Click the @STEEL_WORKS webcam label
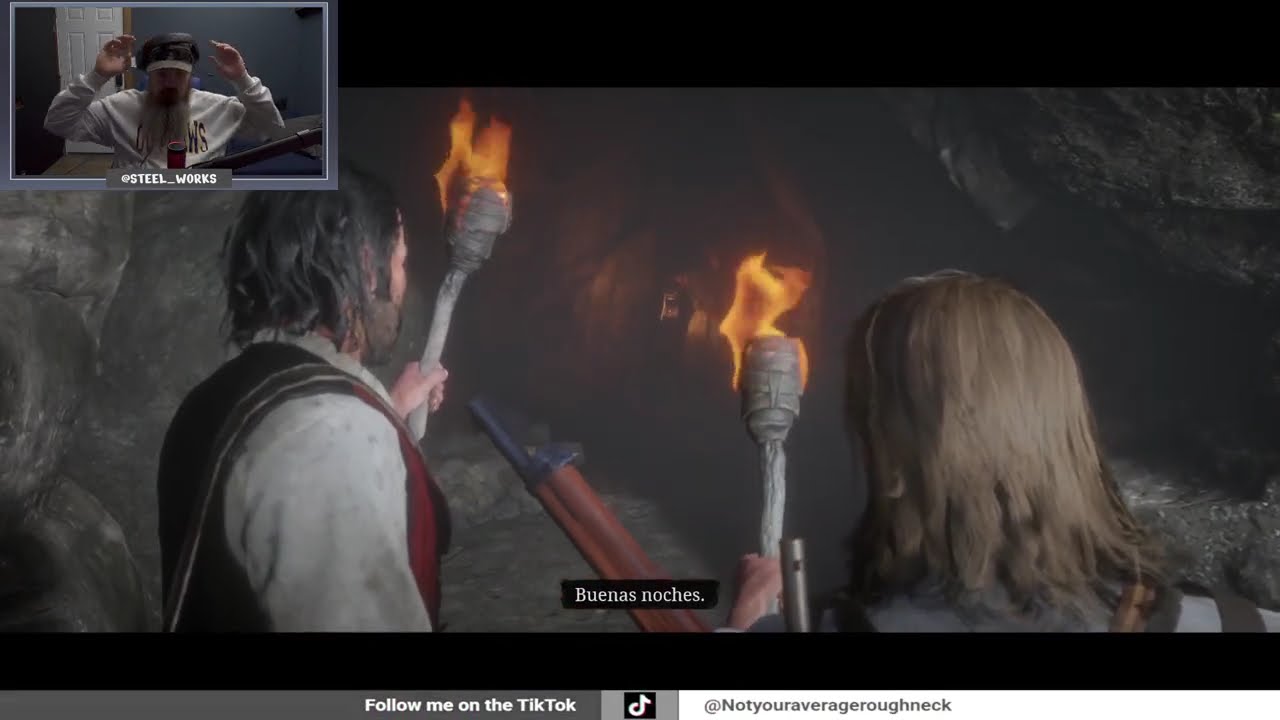The image size is (1280, 720). (x=168, y=178)
